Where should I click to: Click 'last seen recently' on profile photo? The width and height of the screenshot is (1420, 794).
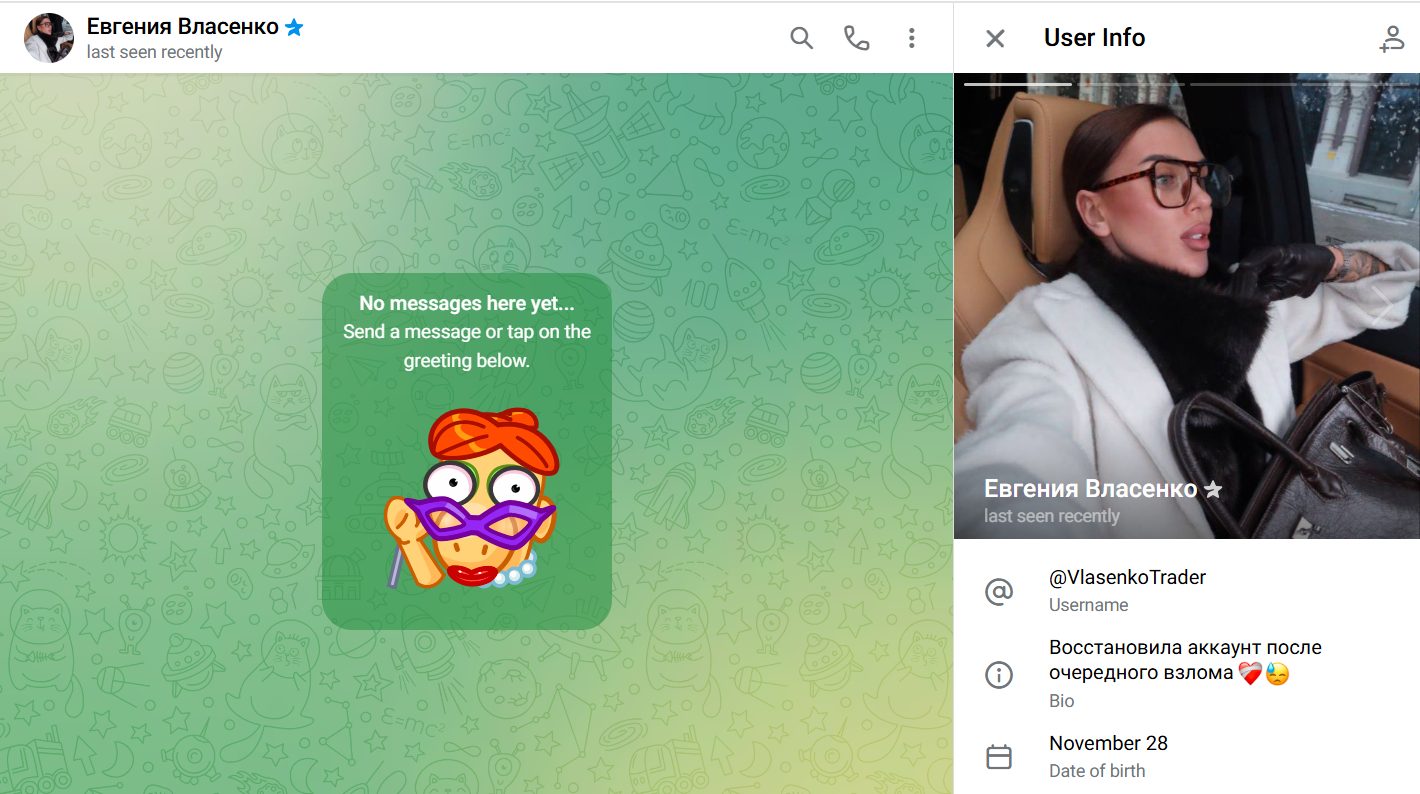pos(1051,516)
